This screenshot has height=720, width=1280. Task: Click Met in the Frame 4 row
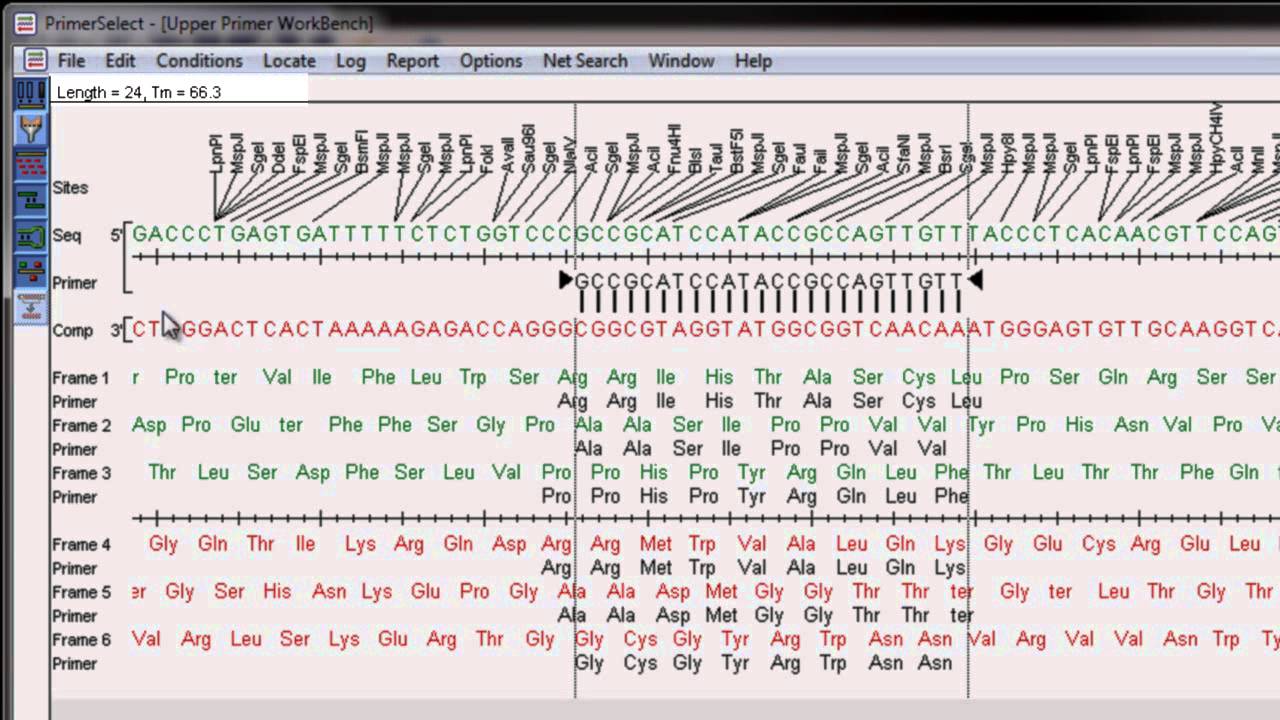[x=656, y=545]
